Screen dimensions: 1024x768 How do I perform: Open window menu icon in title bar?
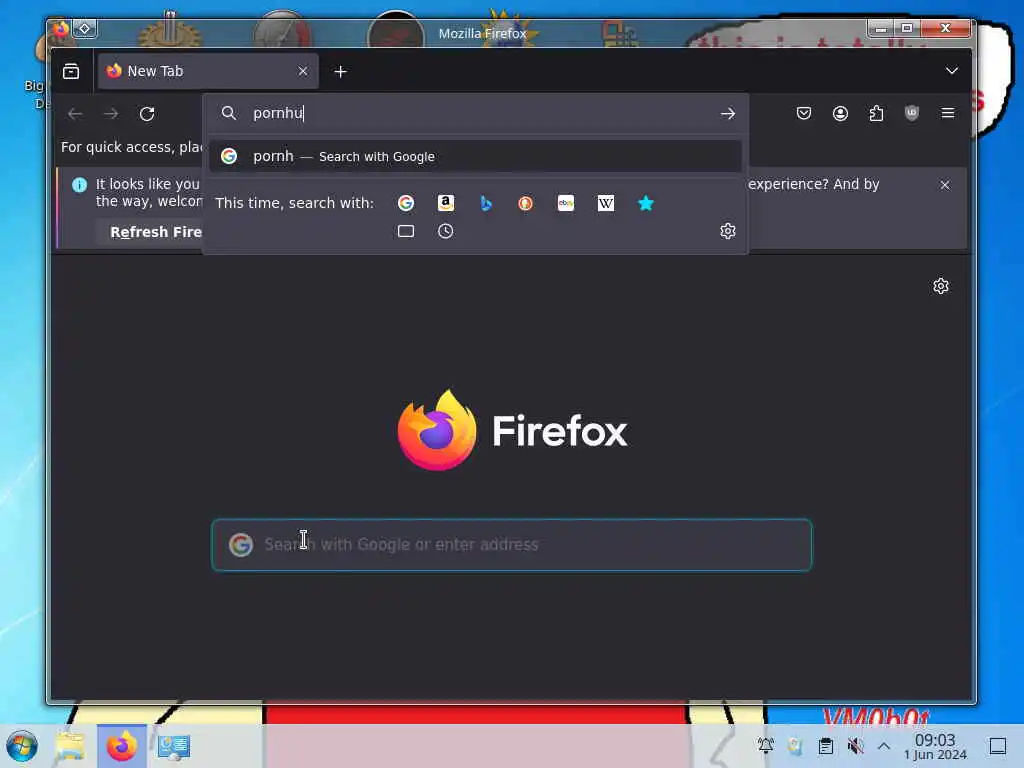point(85,29)
